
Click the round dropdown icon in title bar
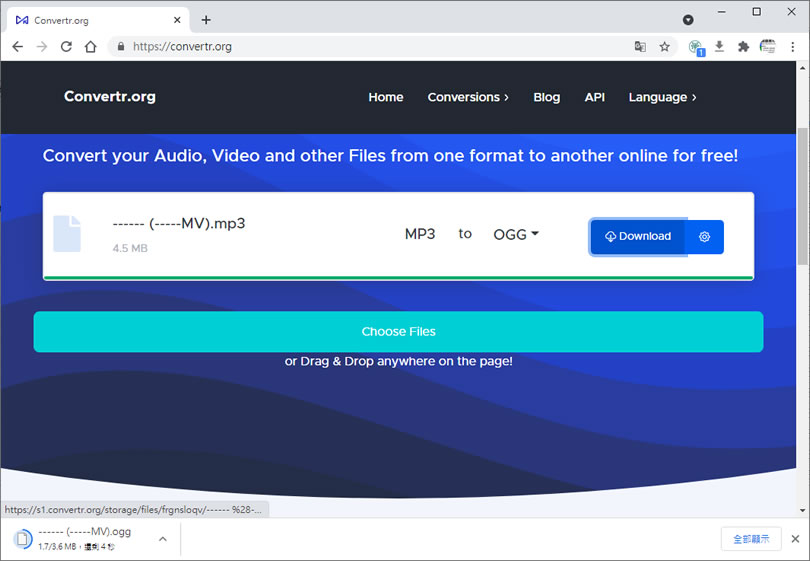click(x=688, y=20)
